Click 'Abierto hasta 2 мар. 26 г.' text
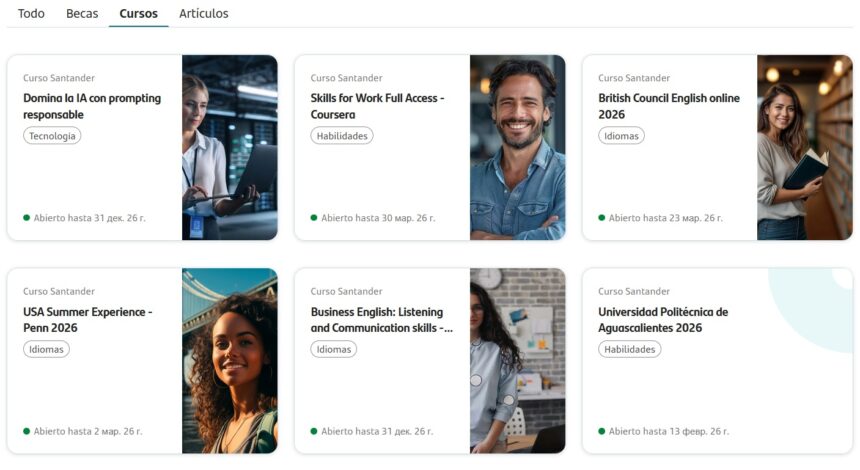 click(88, 431)
